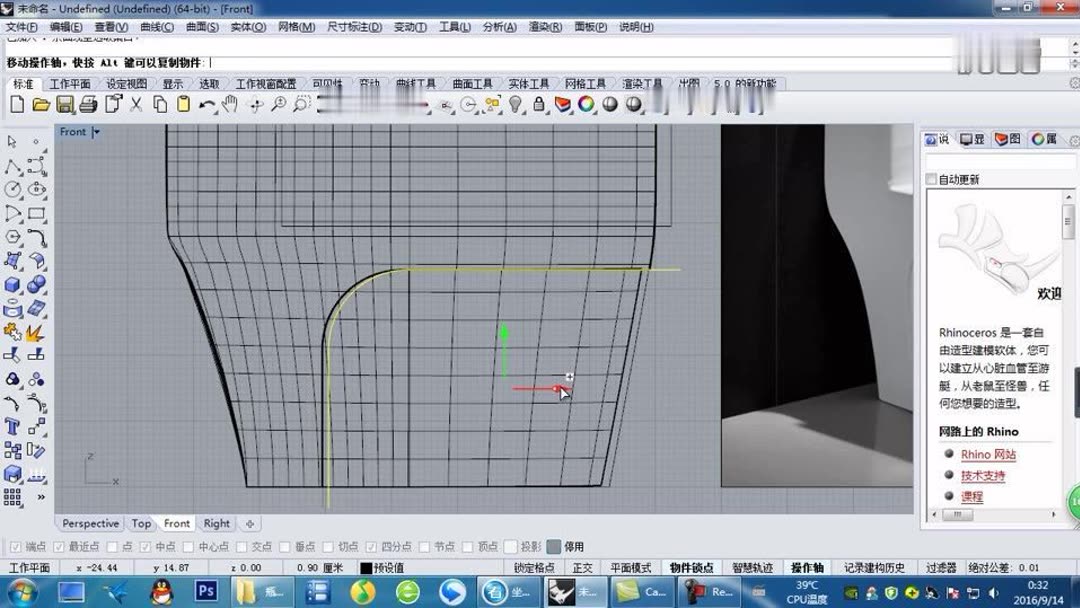Check the 自动更新 checkbox in help panel

tap(932, 180)
